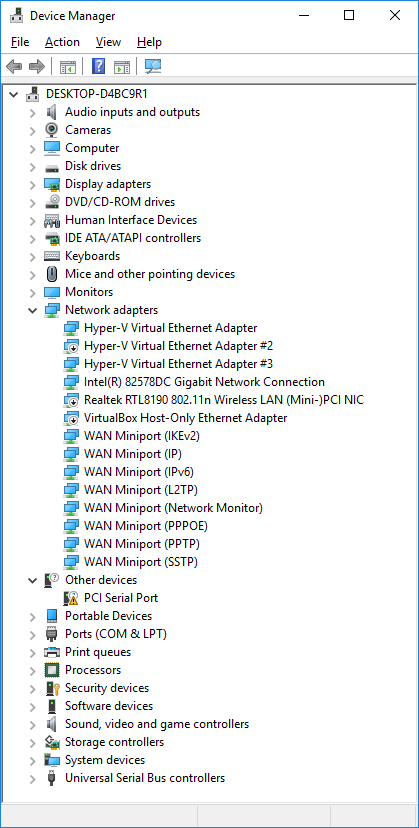This screenshot has width=419, height=828.
Task: Open the View menu
Action: coord(108,42)
